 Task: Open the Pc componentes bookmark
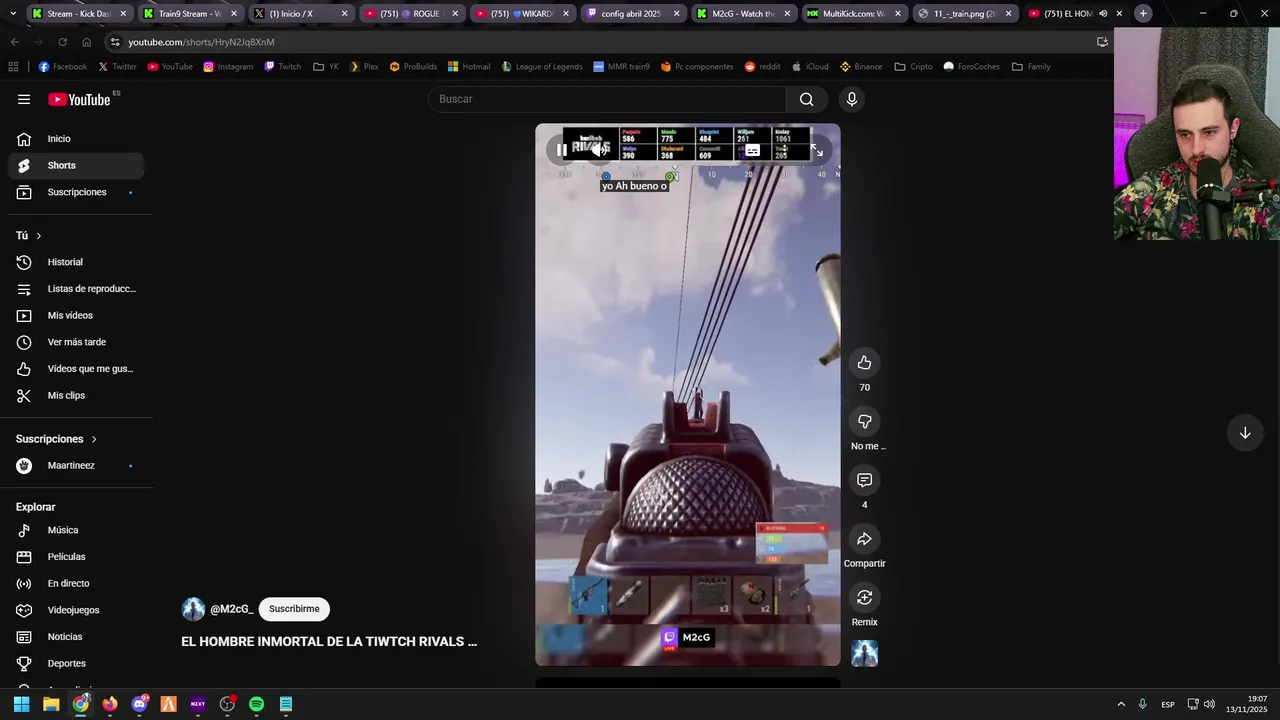point(697,67)
